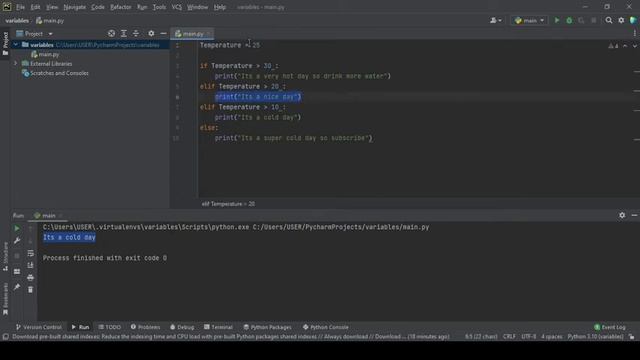Toggle Bookmarks sidebar tab on left edge
Image resolution: width=640 pixels, height=360 pixels.
[x=5, y=299]
